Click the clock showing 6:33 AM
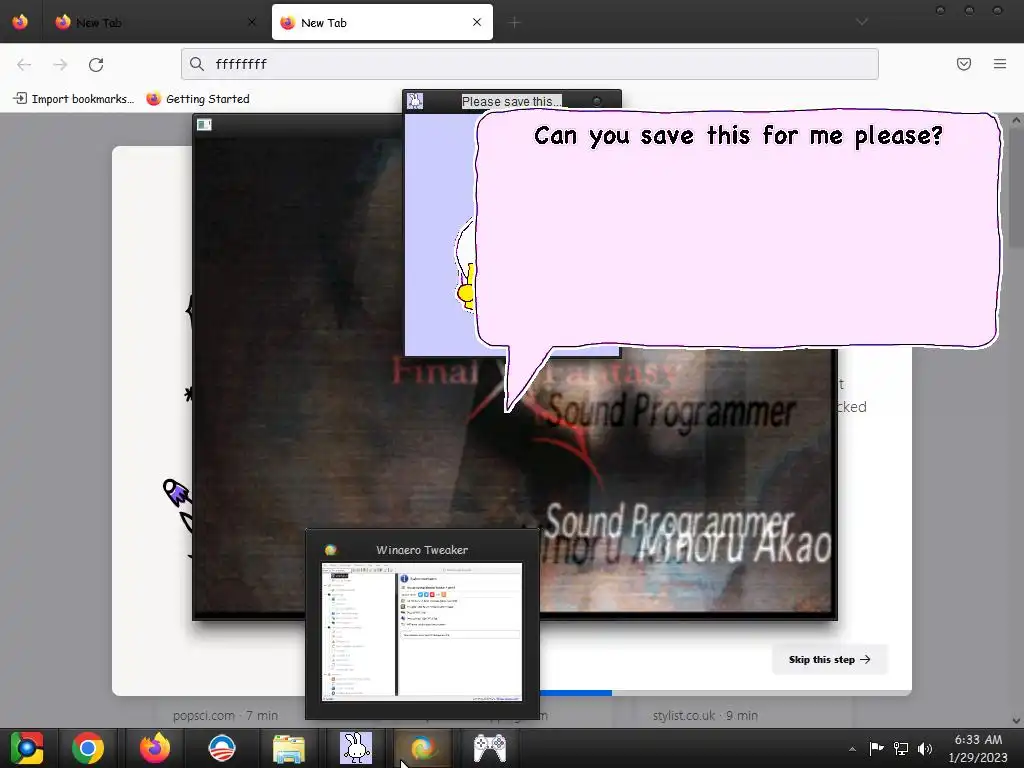The height and width of the screenshot is (768, 1024). pos(978,748)
